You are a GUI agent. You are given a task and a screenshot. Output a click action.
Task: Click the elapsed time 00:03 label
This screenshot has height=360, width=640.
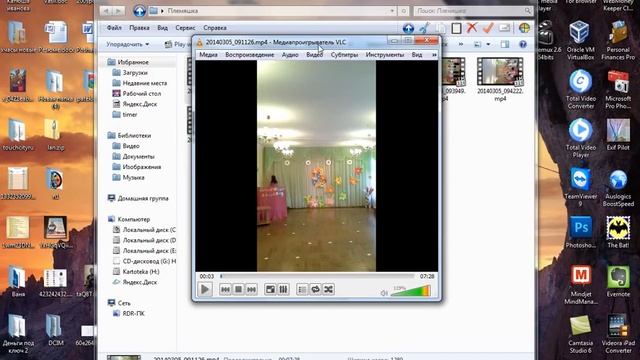[x=207, y=276]
